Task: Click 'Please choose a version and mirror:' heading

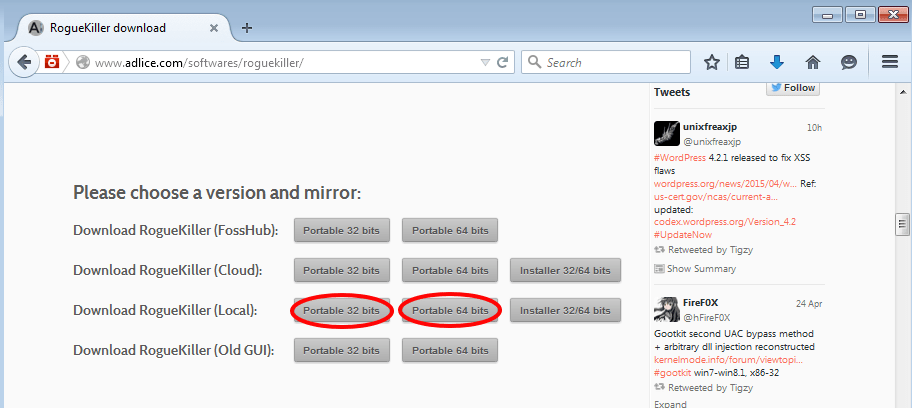Action: pos(217,192)
